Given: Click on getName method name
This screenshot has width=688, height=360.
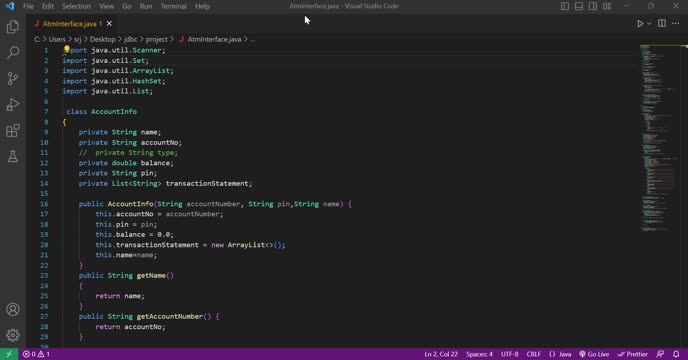Looking at the screenshot, I should coord(151,275).
